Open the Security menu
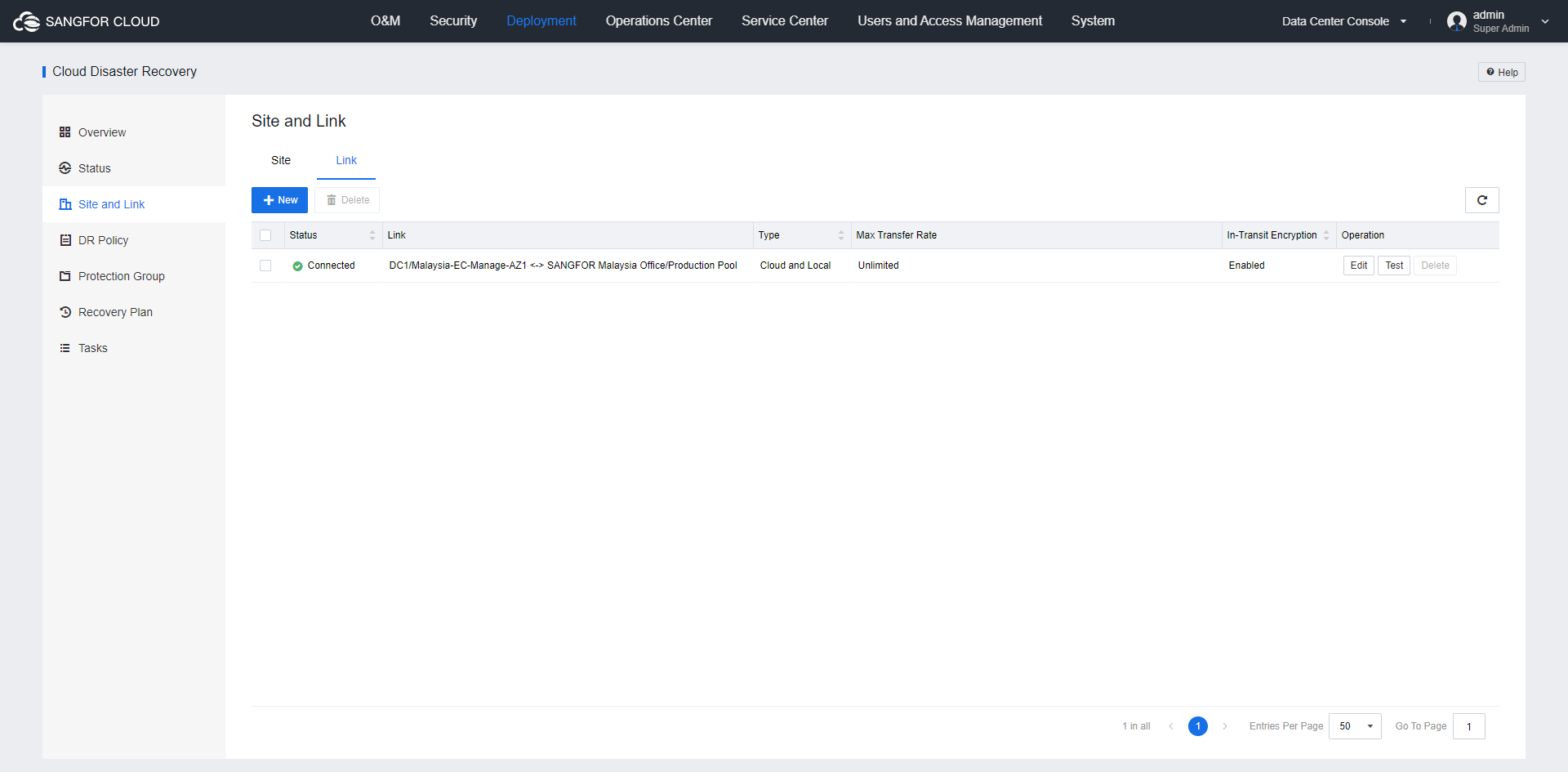This screenshot has height=772, width=1568. [x=453, y=21]
